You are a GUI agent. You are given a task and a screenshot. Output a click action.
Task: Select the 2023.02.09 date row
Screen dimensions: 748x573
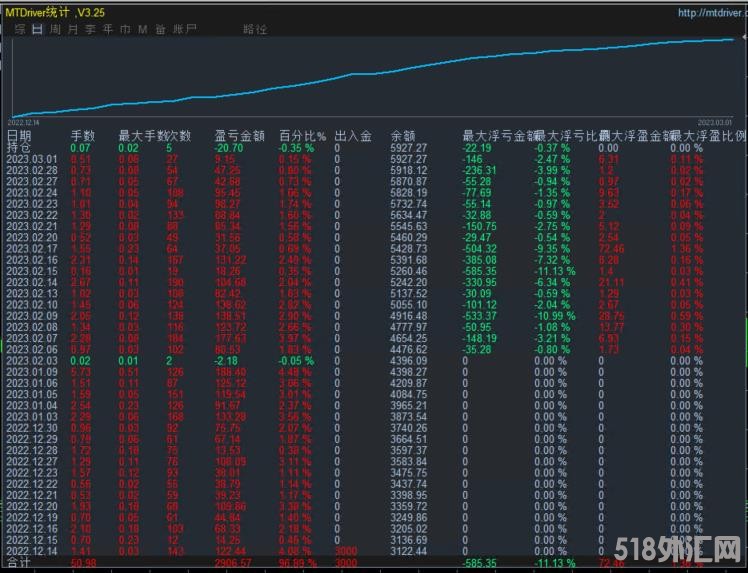point(31,316)
